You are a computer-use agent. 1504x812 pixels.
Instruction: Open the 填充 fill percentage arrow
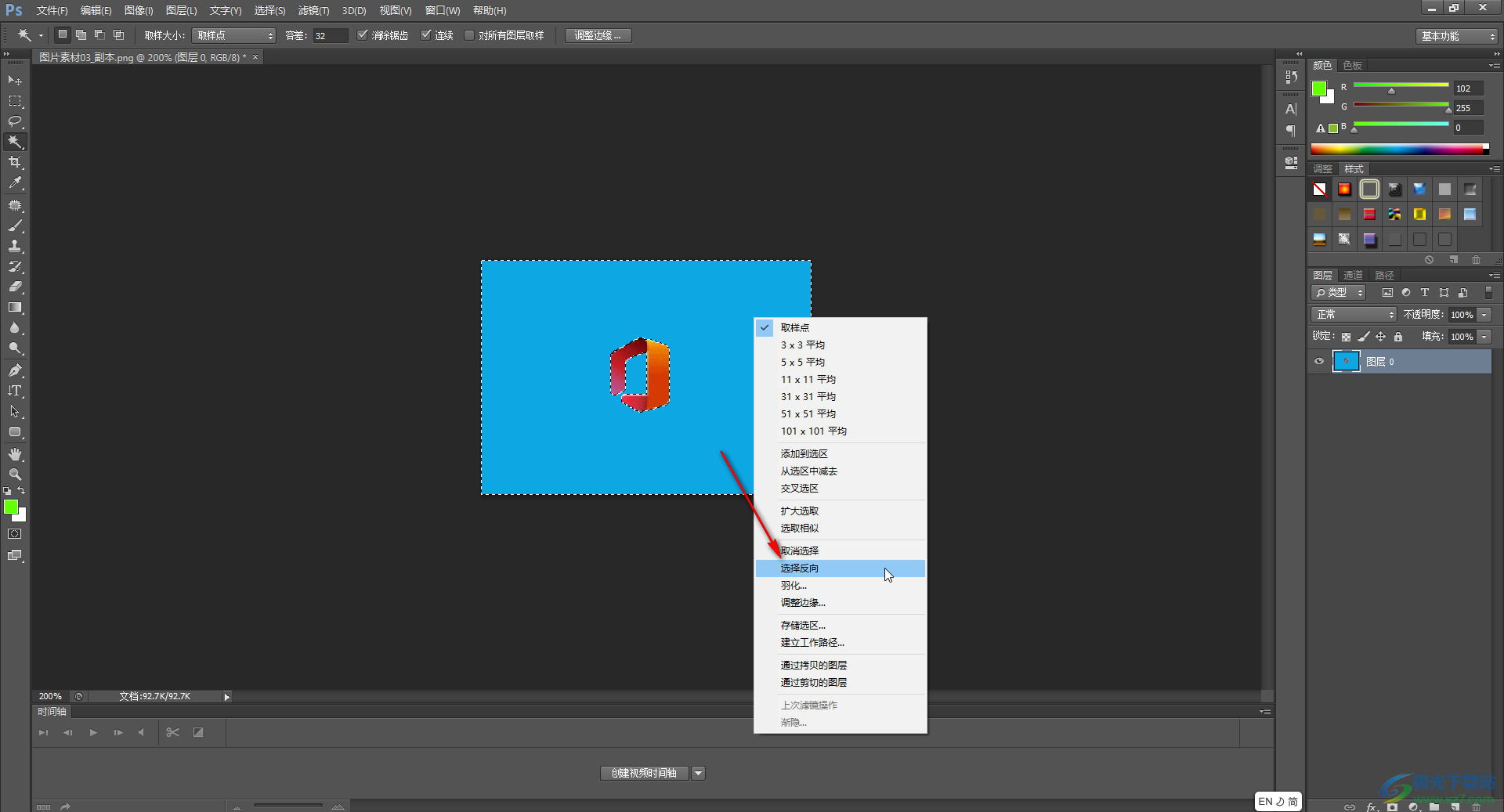coord(1484,337)
